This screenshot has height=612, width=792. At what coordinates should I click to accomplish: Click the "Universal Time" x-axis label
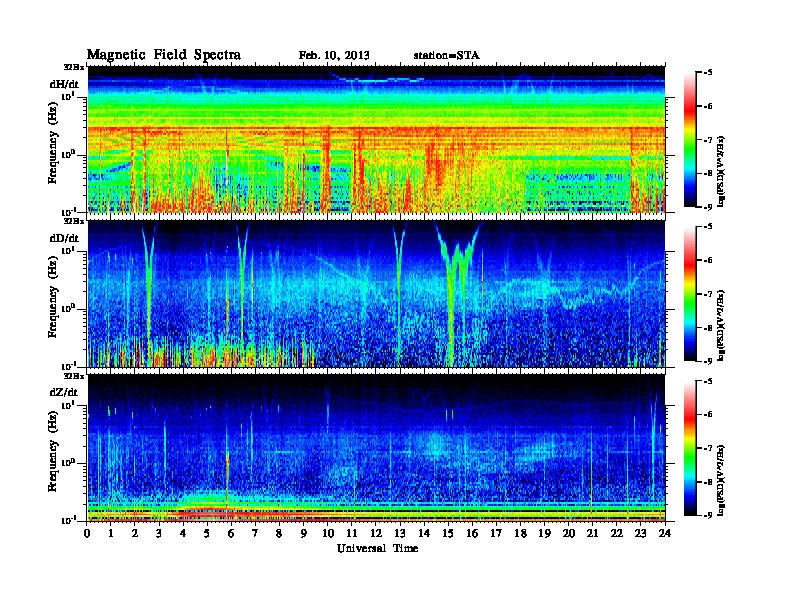coord(378,548)
